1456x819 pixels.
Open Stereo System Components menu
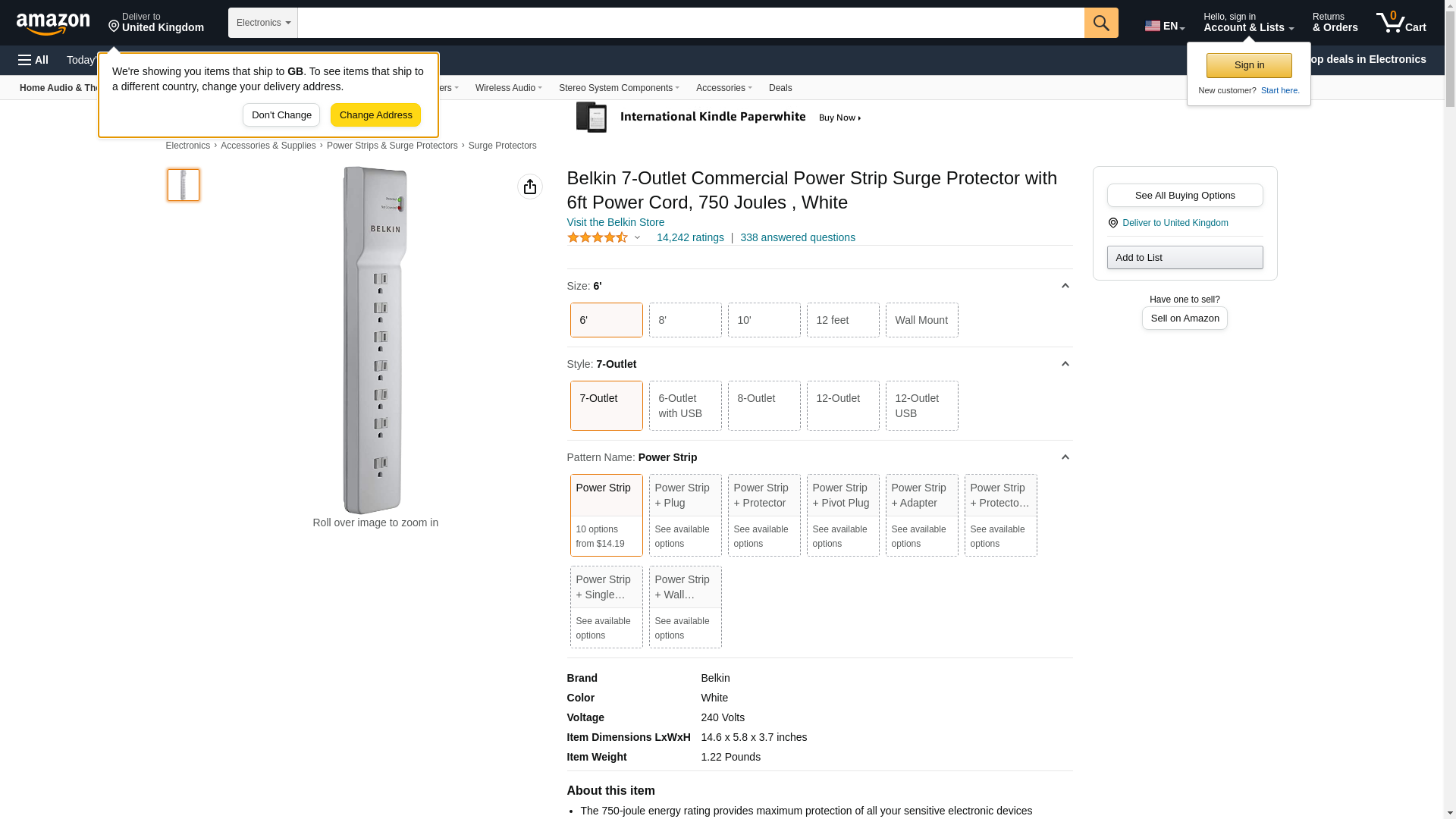coord(618,88)
